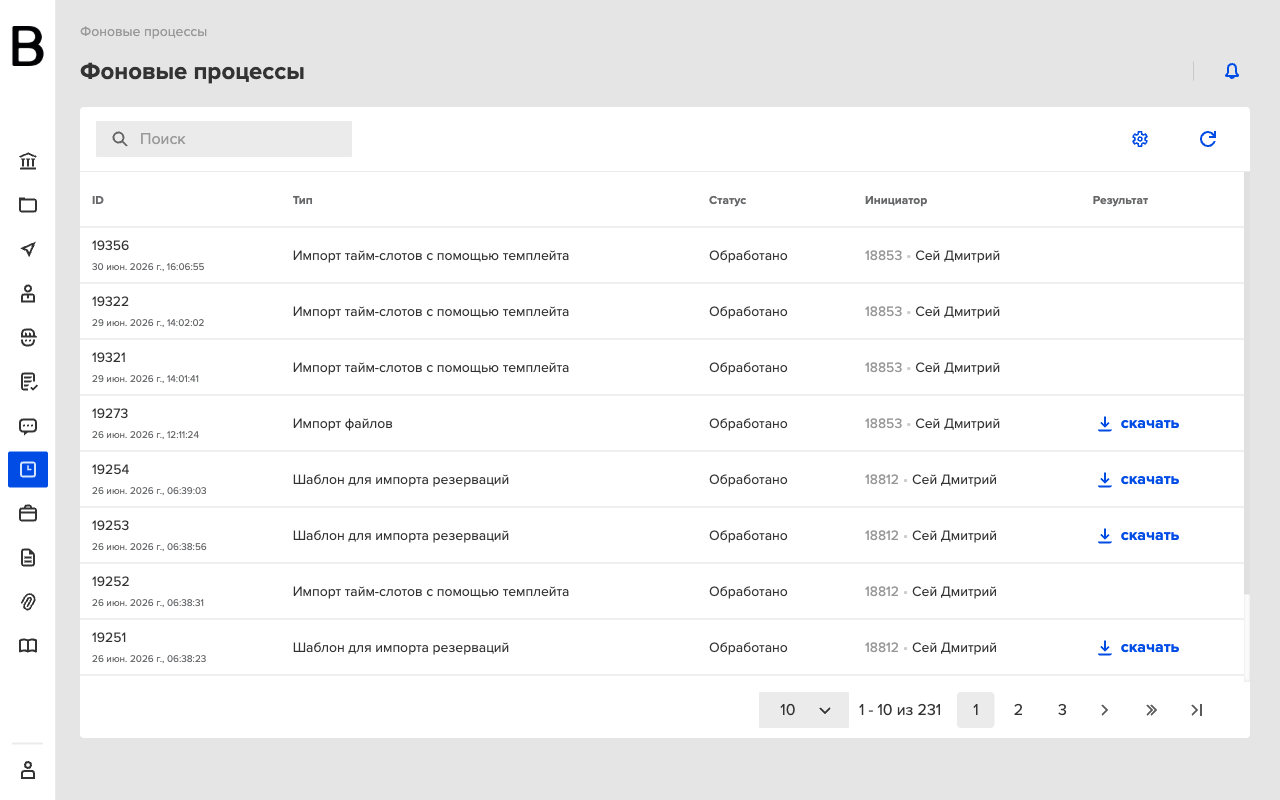Open the rows-per-page dropdown showing 10

click(804, 710)
